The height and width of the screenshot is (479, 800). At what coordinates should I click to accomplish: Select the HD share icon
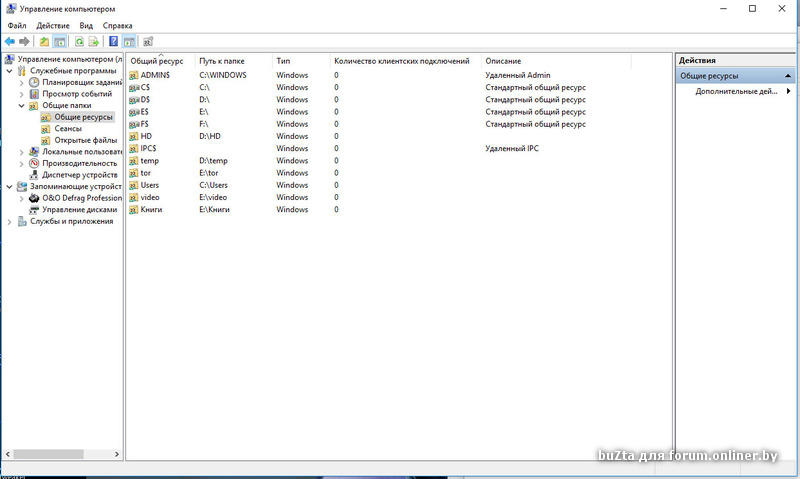point(134,136)
